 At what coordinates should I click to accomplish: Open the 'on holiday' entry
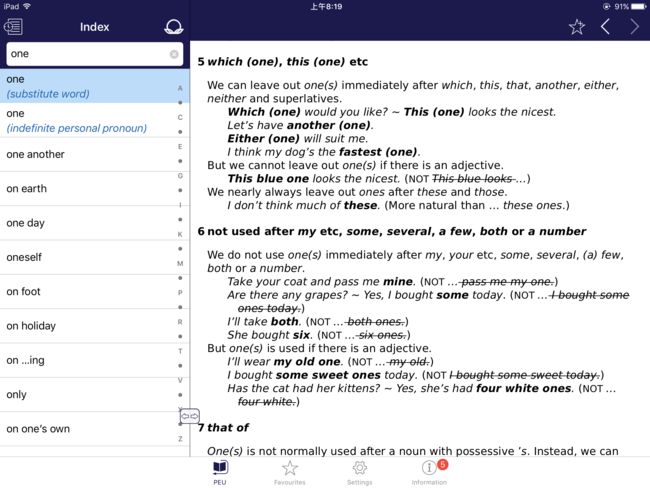pos(95,326)
